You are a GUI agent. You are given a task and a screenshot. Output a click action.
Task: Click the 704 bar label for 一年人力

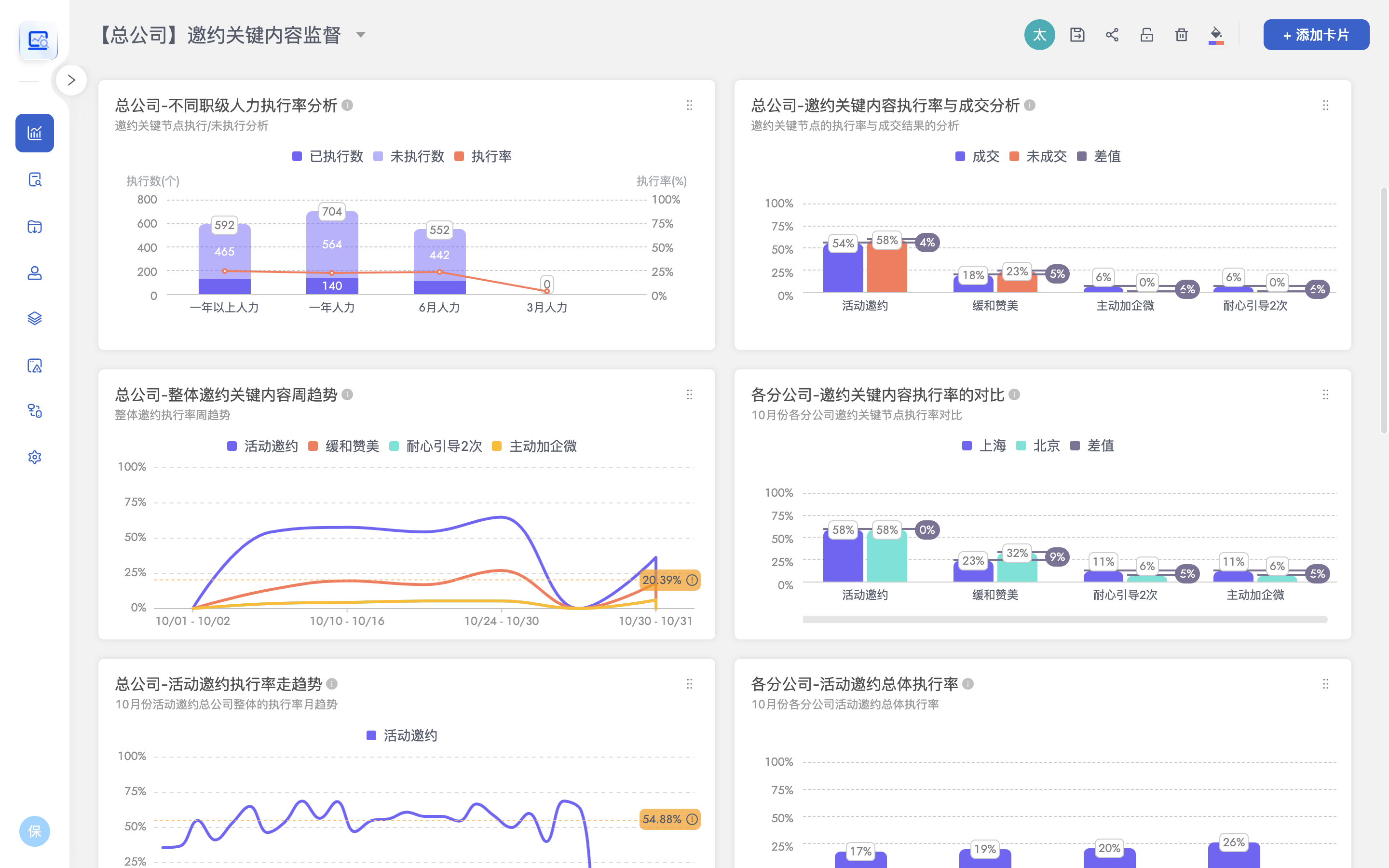tap(332, 211)
